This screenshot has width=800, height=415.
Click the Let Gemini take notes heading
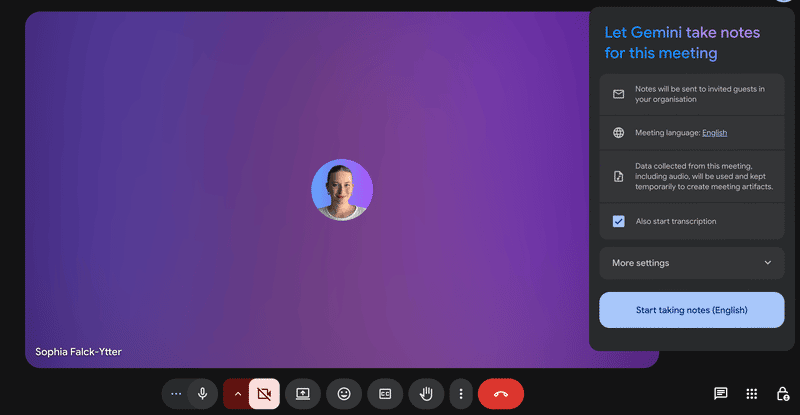click(x=682, y=43)
